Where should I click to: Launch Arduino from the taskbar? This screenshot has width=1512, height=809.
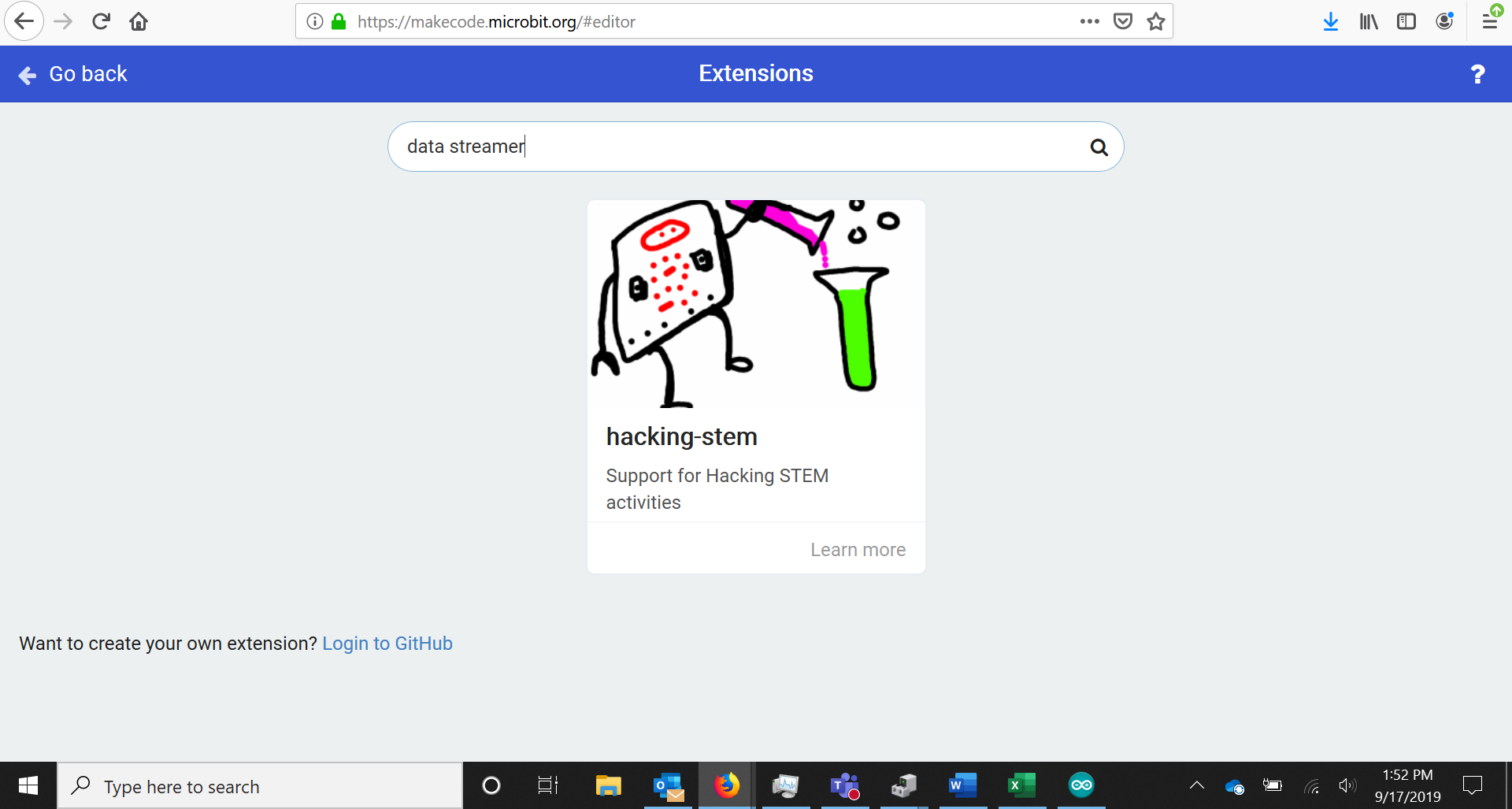coord(1080,785)
